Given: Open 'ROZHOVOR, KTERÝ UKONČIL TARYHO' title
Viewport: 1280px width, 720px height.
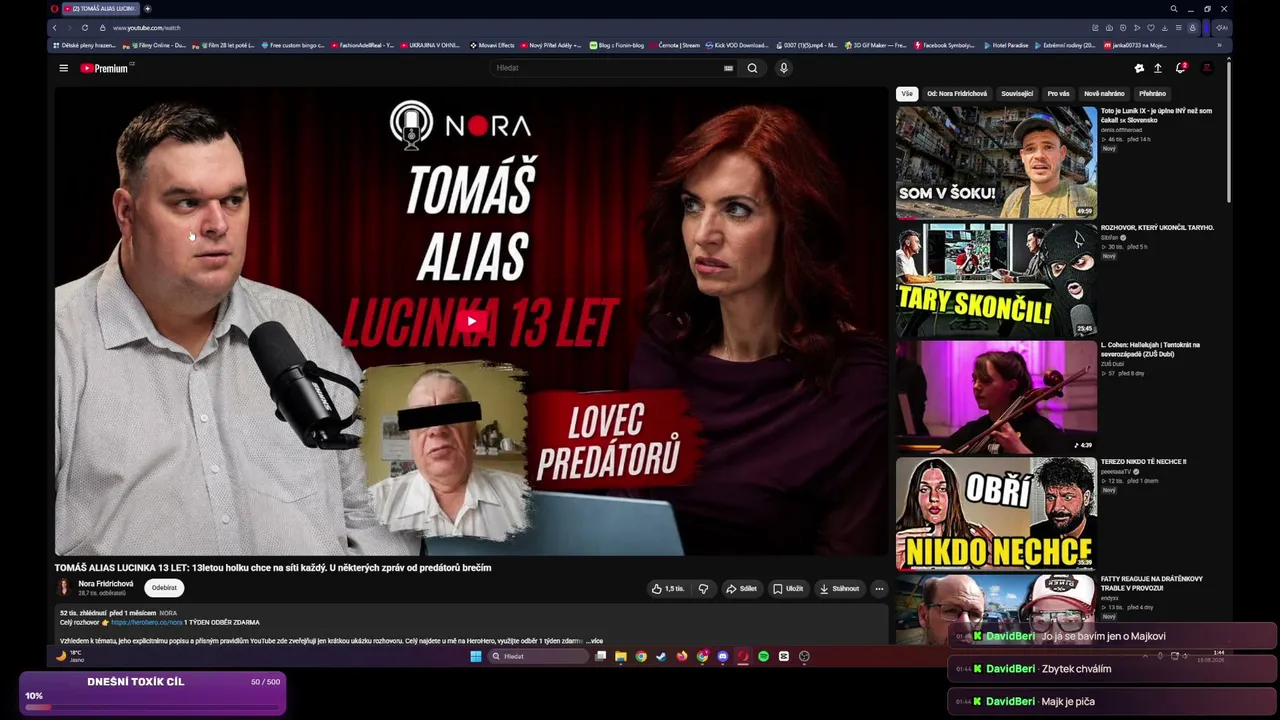Looking at the screenshot, I should click(1157, 228).
